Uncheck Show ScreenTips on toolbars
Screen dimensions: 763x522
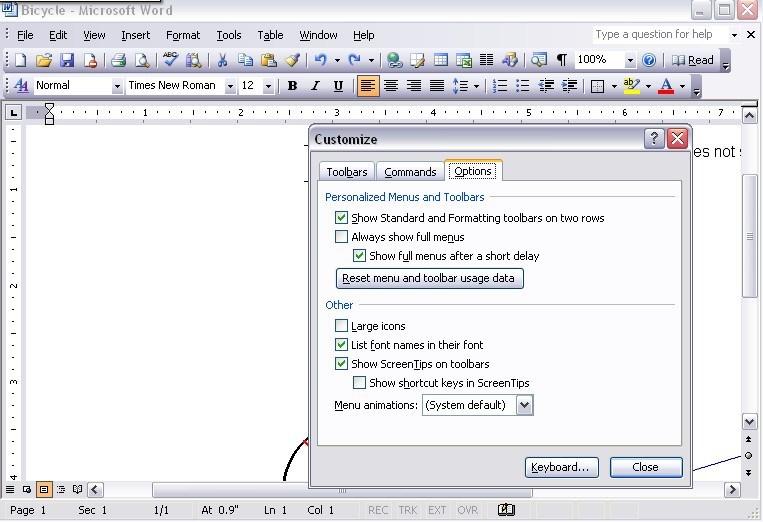pyautogui.click(x=341, y=363)
